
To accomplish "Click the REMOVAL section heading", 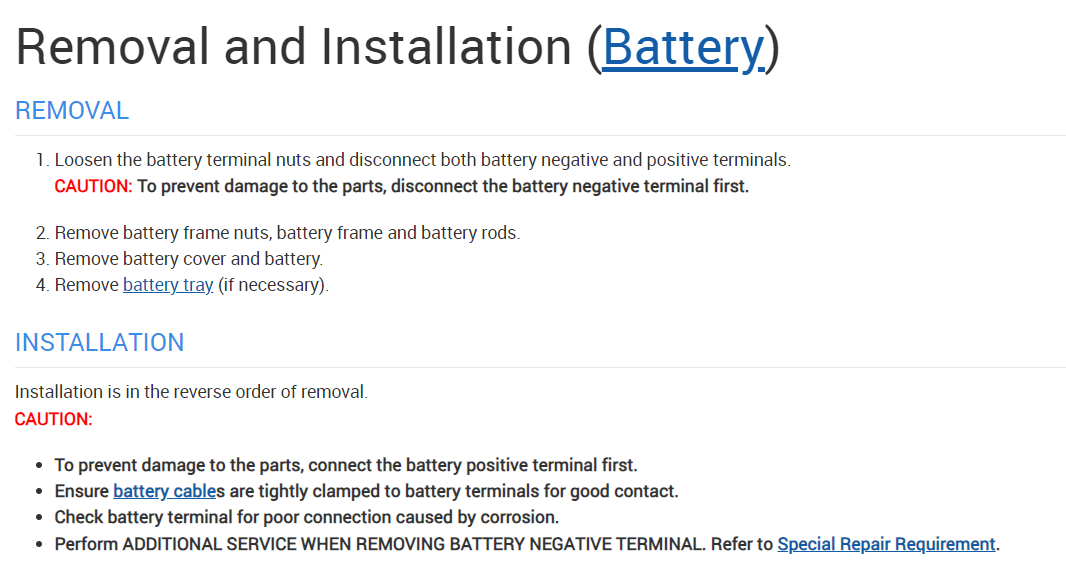I will point(72,111).
